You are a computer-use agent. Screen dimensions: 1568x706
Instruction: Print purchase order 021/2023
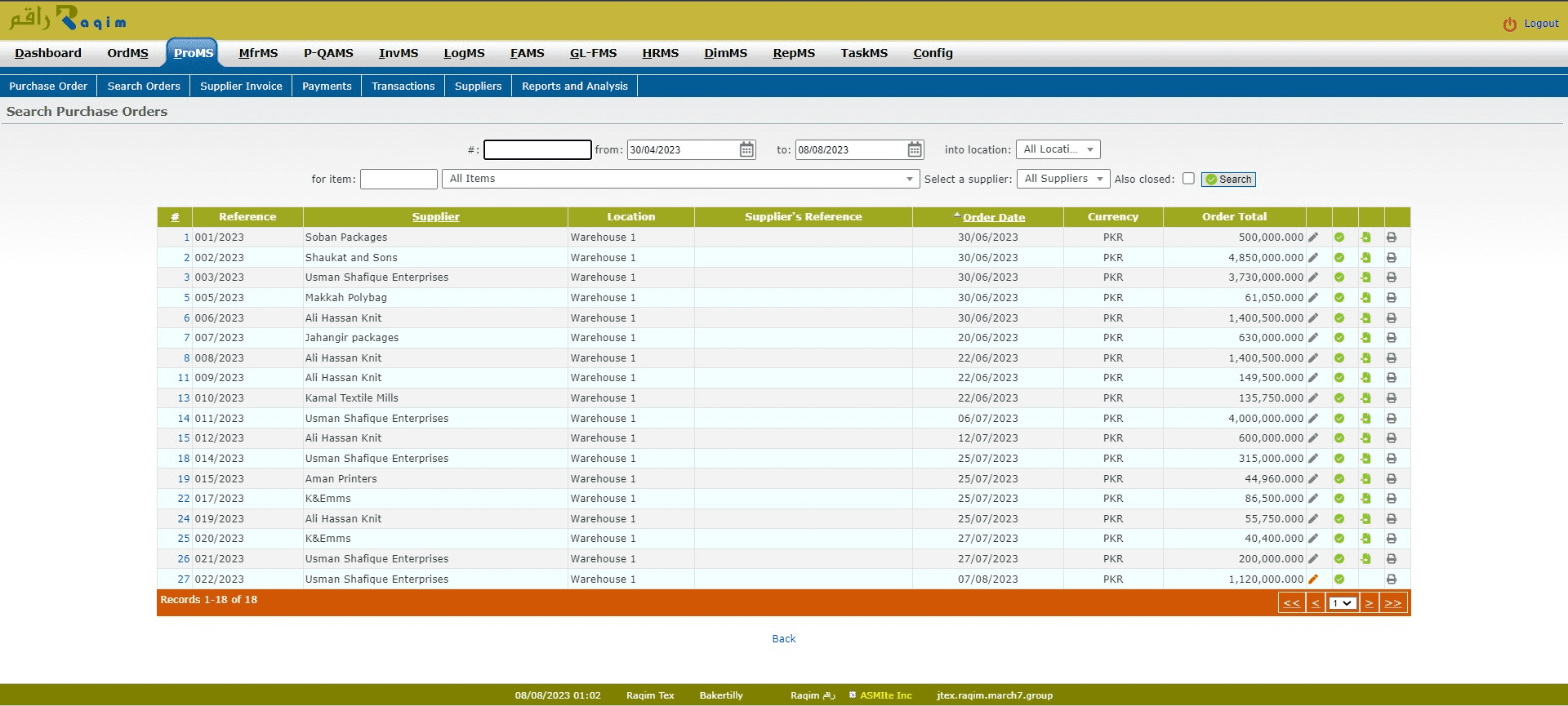[1392, 559]
